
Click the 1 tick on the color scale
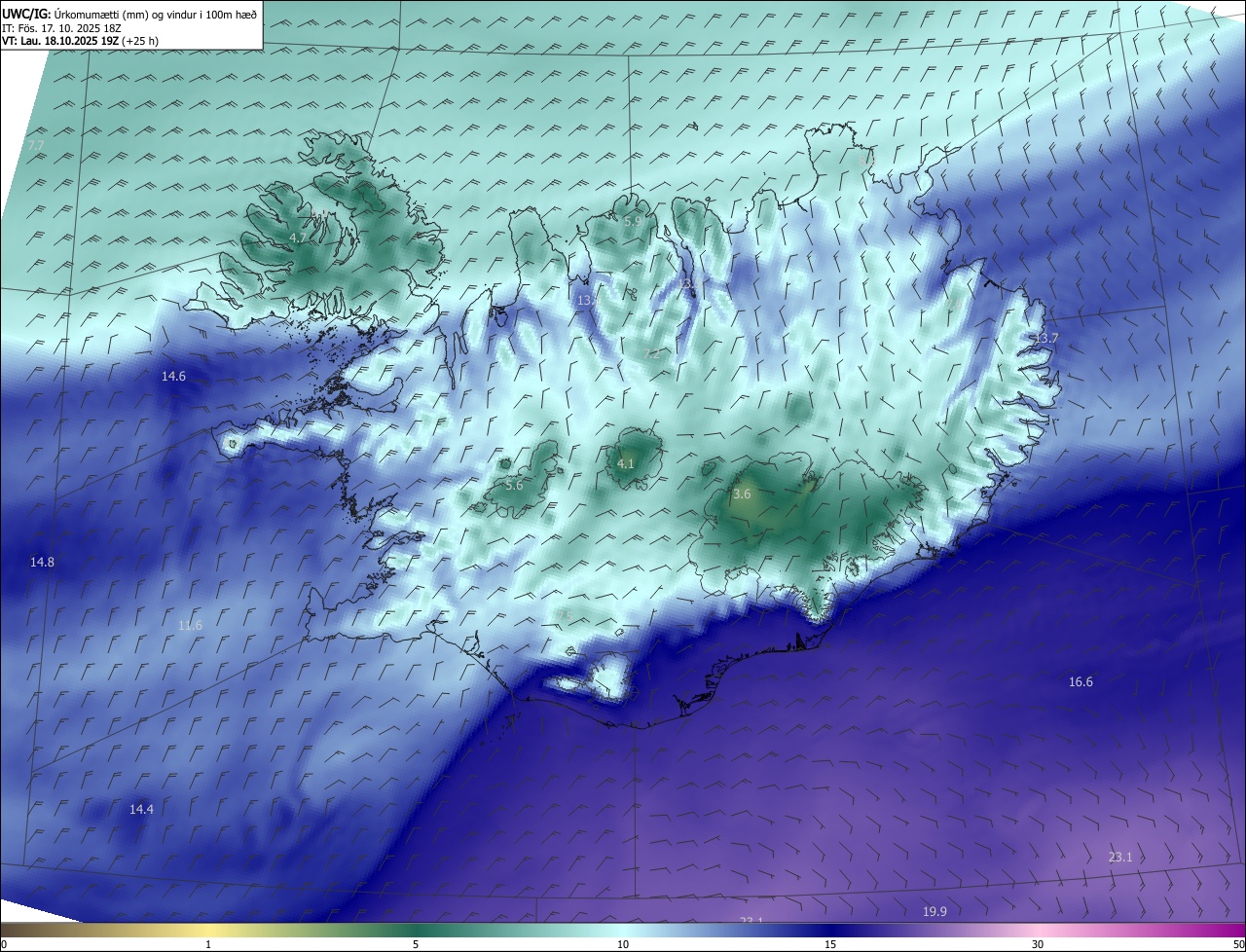[208, 944]
